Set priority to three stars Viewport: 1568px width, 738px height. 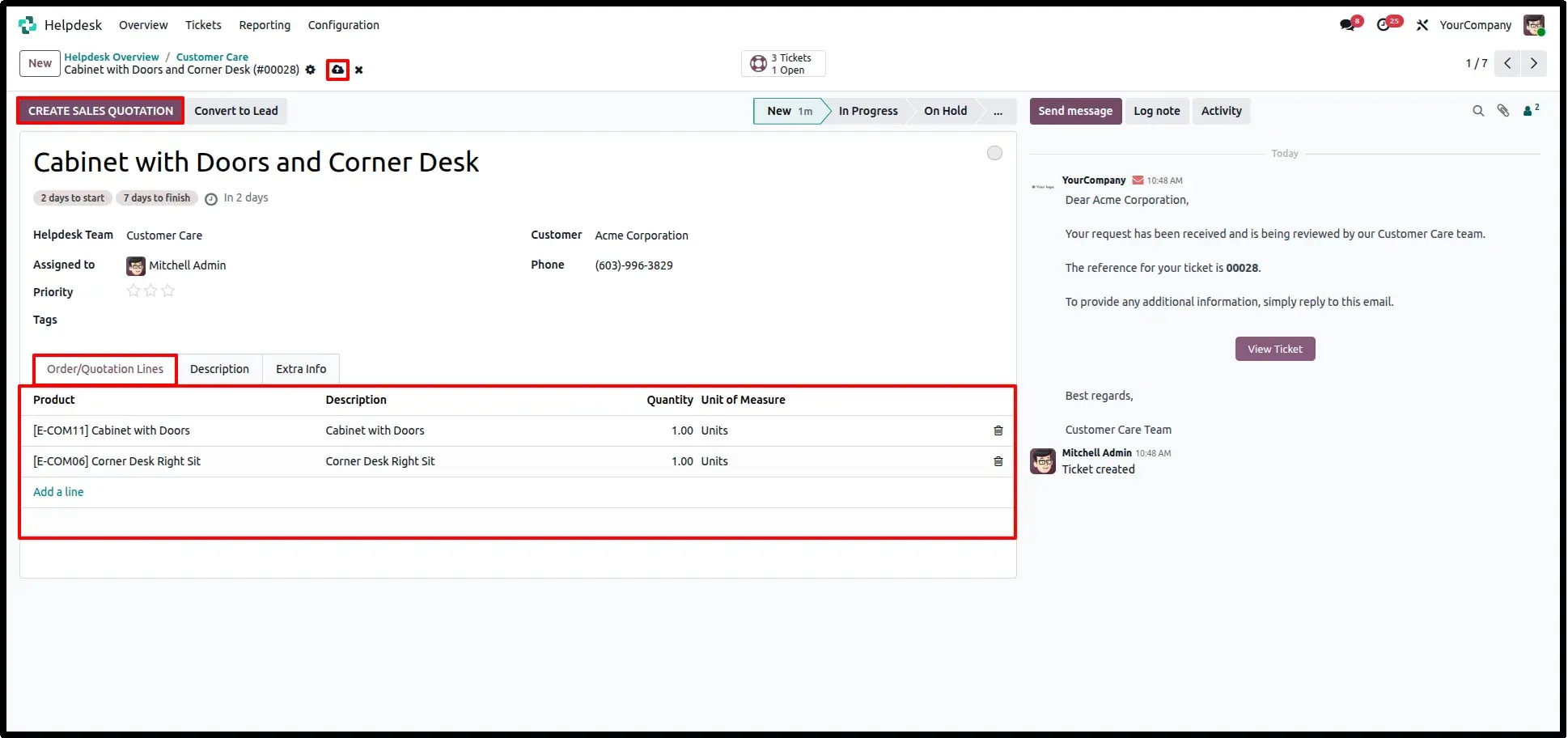167,291
